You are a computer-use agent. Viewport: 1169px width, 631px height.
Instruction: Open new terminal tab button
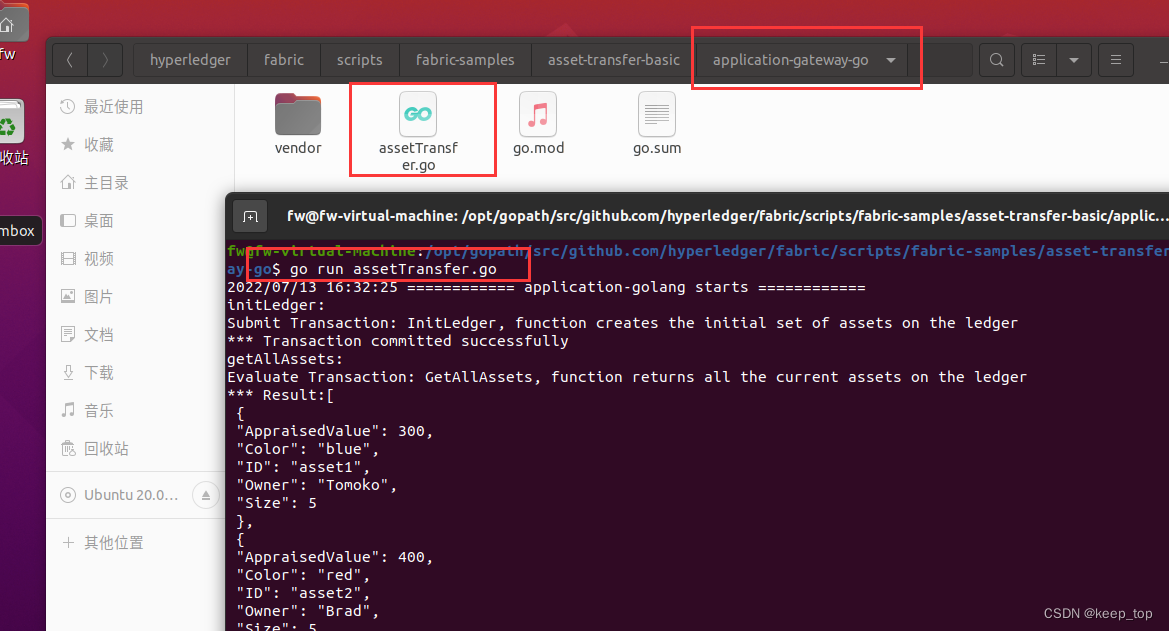tap(250, 216)
